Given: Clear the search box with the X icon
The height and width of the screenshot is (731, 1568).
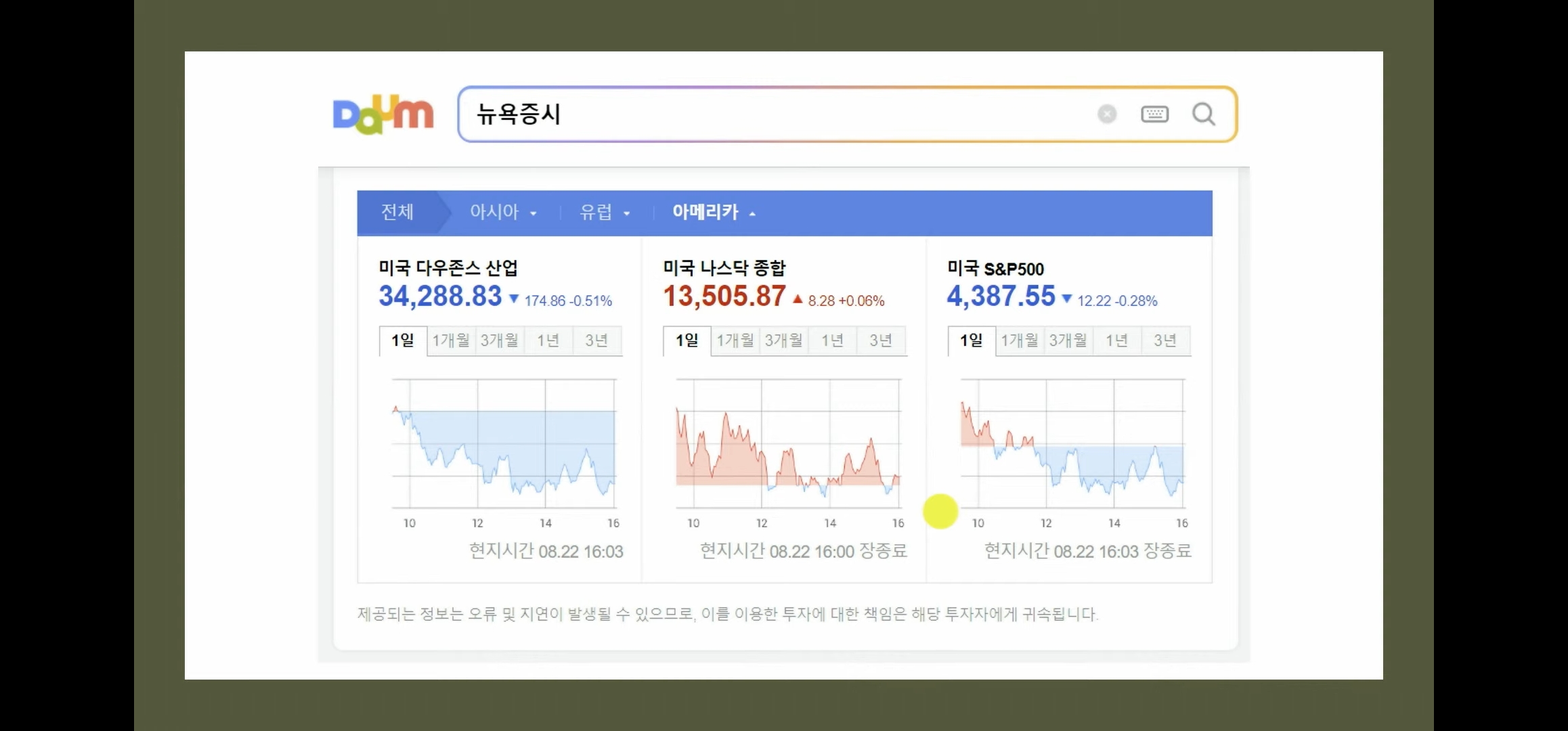Looking at the screenshot, I should [1107, 114].
